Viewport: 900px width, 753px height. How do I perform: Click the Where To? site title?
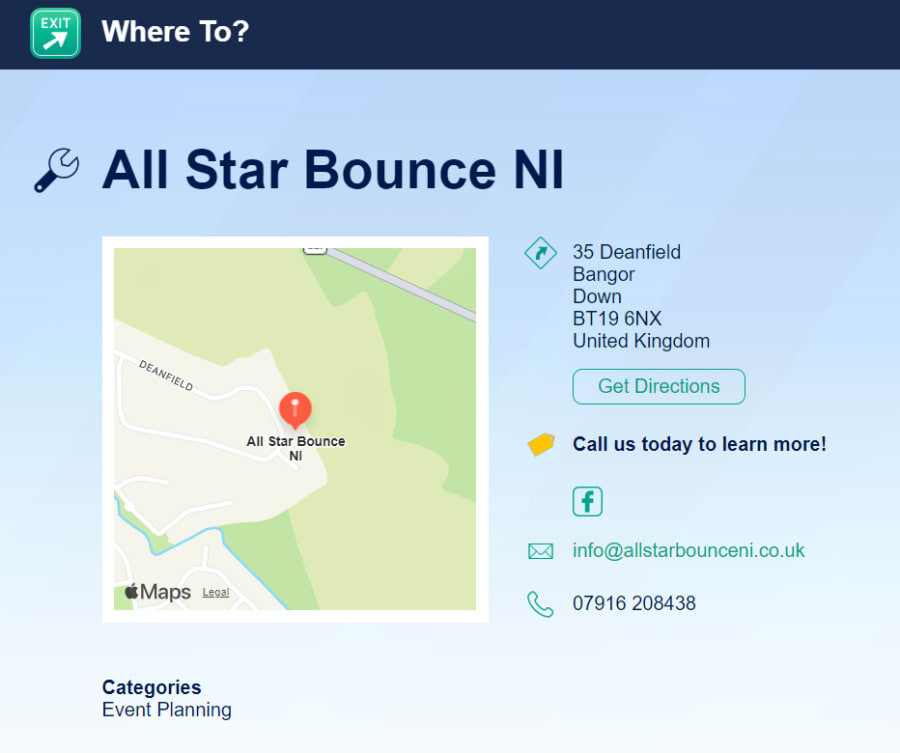[175, 32]
